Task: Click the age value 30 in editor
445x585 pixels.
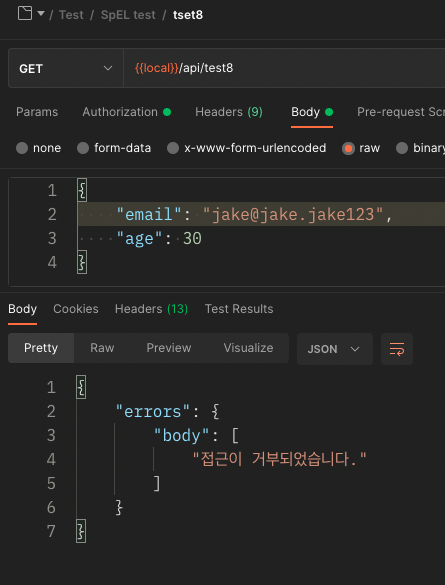Action: click(192, 238)
